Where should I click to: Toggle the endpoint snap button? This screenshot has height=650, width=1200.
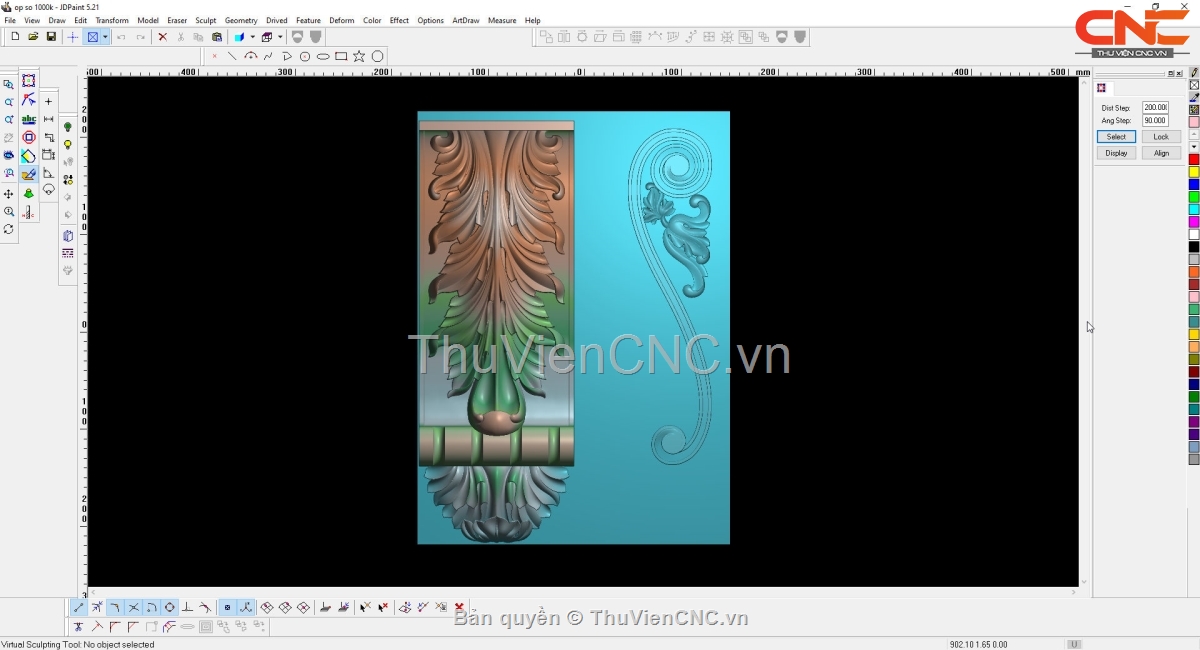pos(79,608)
